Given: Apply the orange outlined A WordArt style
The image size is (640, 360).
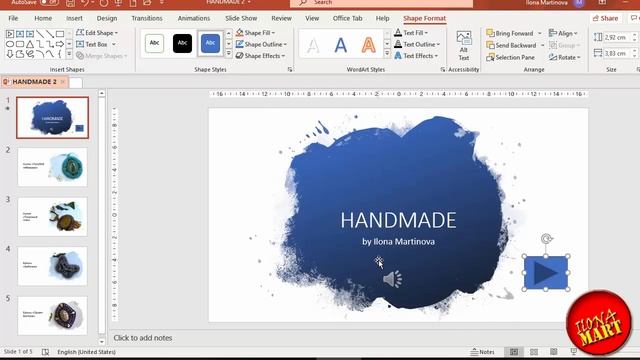Looking at the screenshot, I should tap(368, 45).
